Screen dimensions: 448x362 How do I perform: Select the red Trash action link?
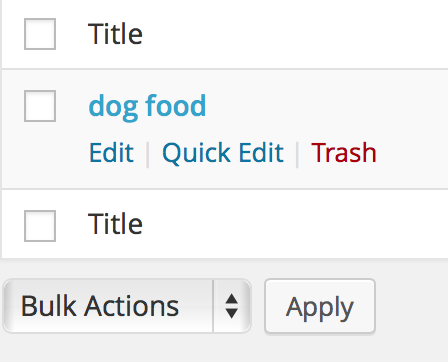344,153
